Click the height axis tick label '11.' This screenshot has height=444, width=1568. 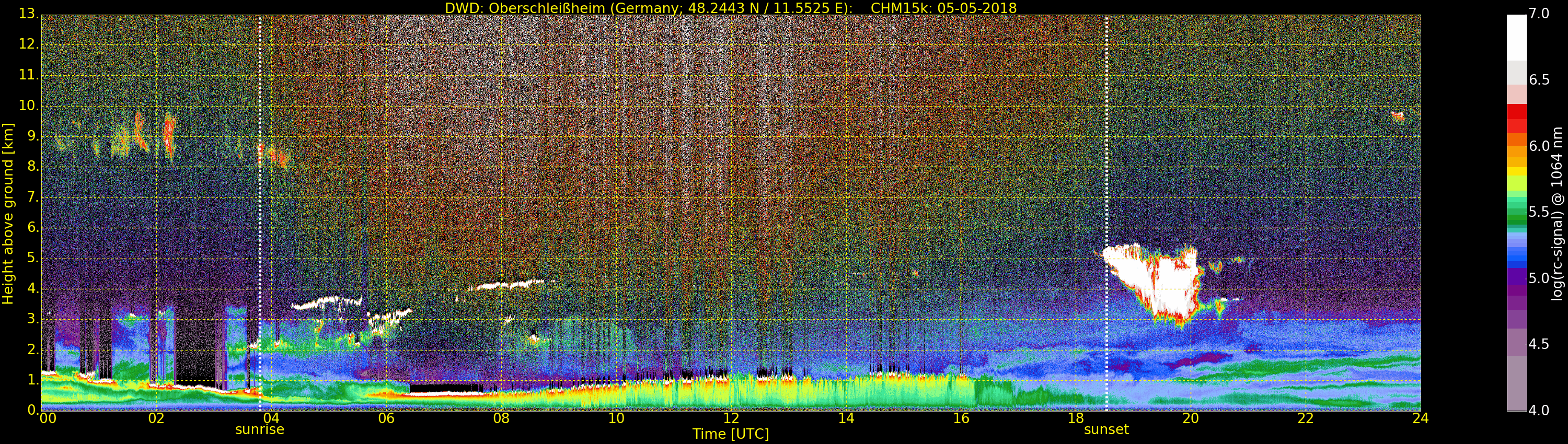point(29,75)
